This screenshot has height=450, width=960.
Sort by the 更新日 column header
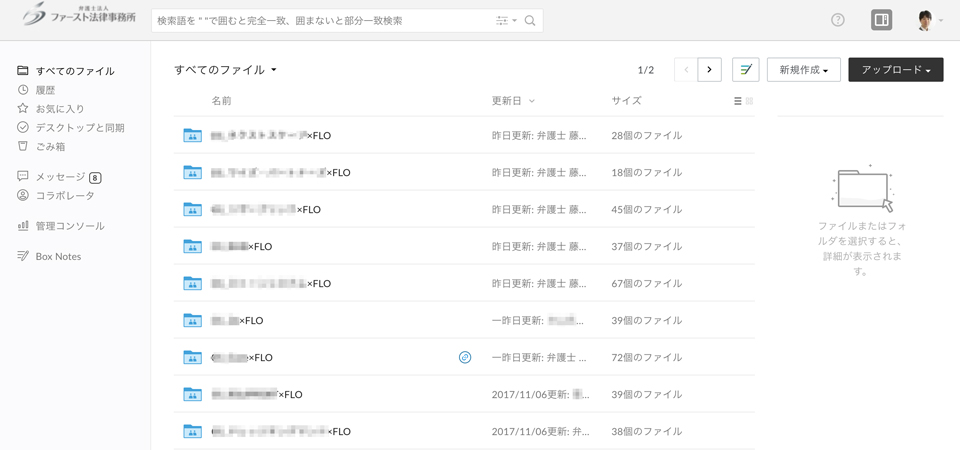tap(513, 101)
